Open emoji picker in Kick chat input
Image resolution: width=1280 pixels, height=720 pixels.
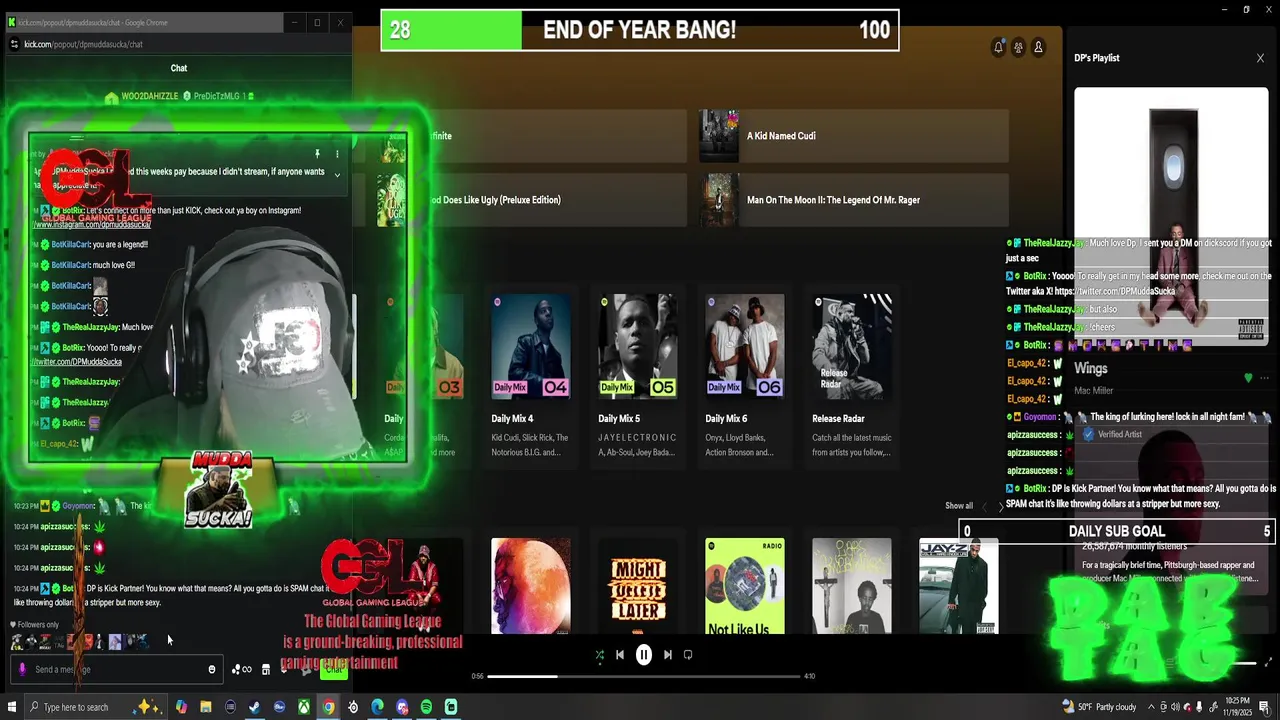(212, 669)
